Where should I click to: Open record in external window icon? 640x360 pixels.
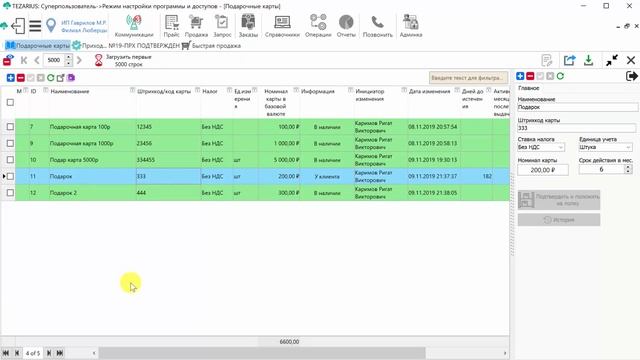pos(60,78)
